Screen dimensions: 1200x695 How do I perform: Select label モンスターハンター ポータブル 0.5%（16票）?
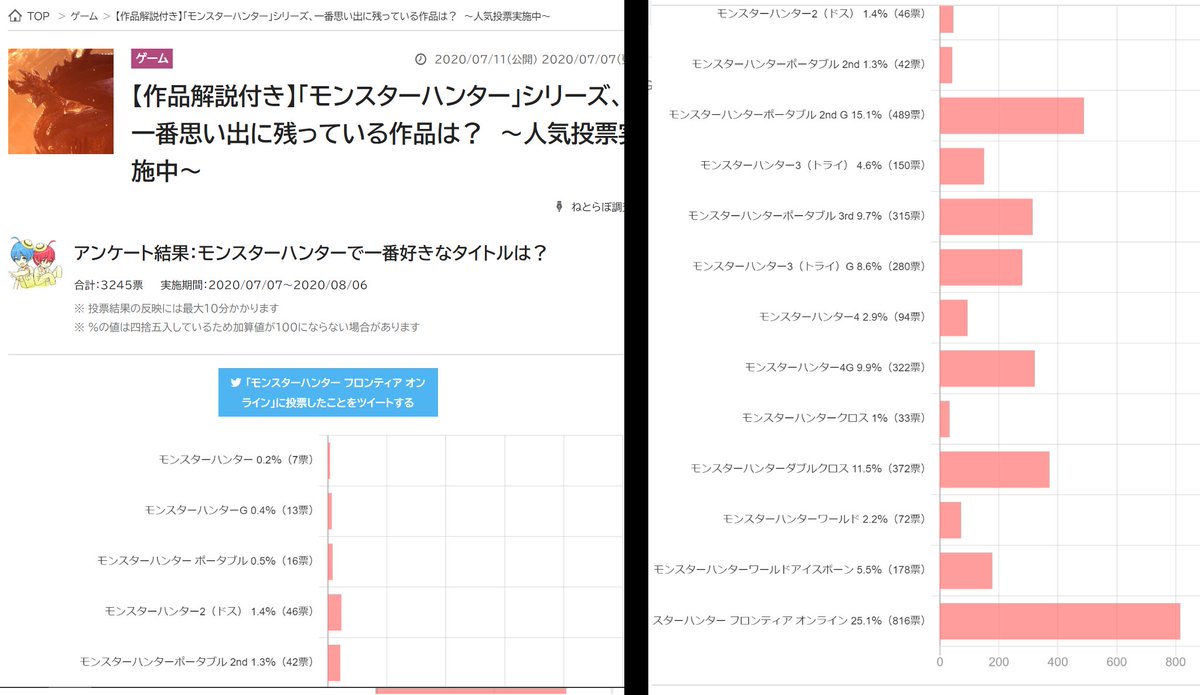207,560
